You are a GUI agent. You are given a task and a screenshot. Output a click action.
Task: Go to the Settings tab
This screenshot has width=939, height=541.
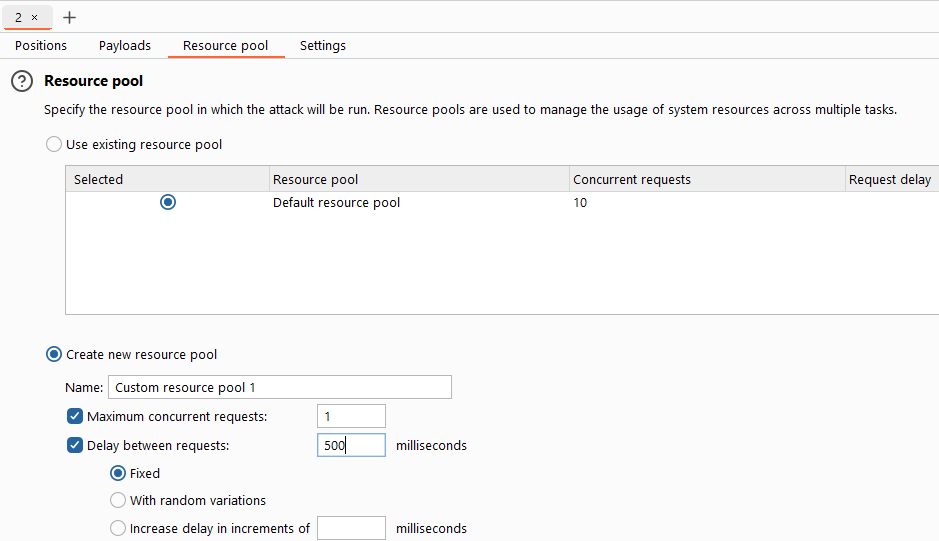pyautogui.click(x=323, y=46)
